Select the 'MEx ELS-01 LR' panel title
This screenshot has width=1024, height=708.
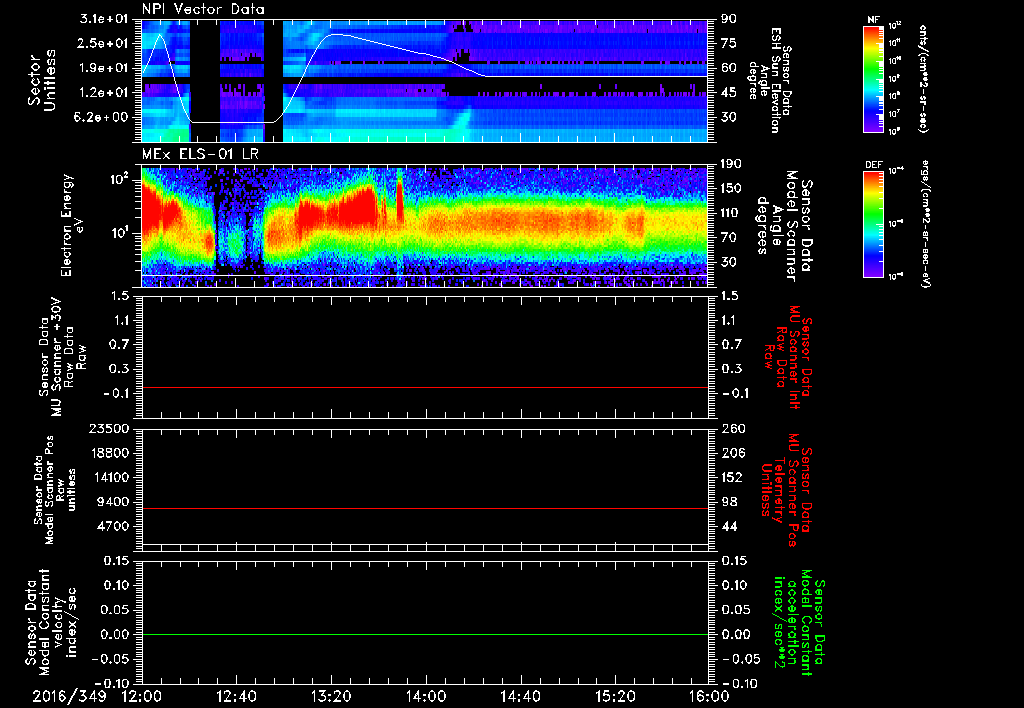point(200,154)
